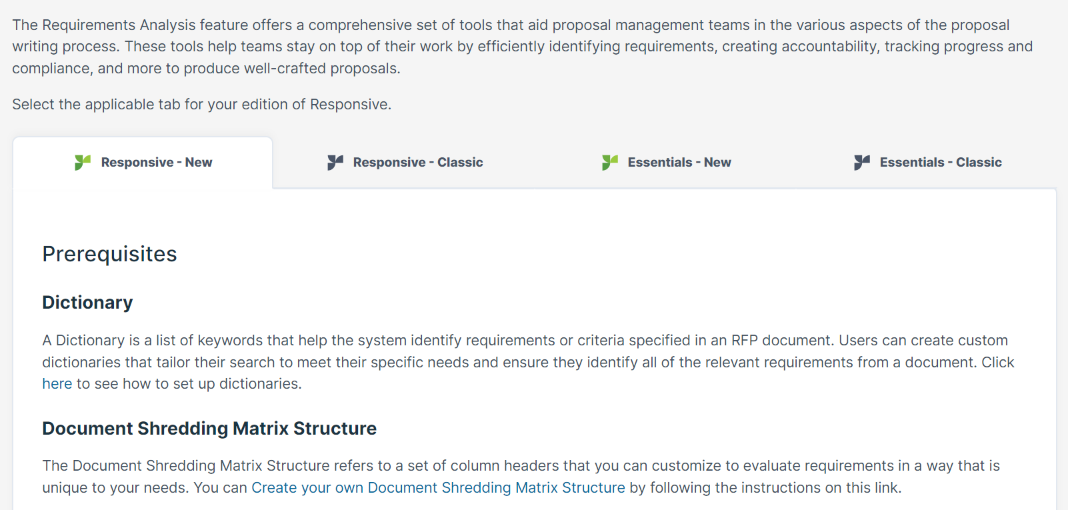Click dark logo icon on Essentials - Classic tab
Screen dimensions: 1068x510
(x=862, y=163)
